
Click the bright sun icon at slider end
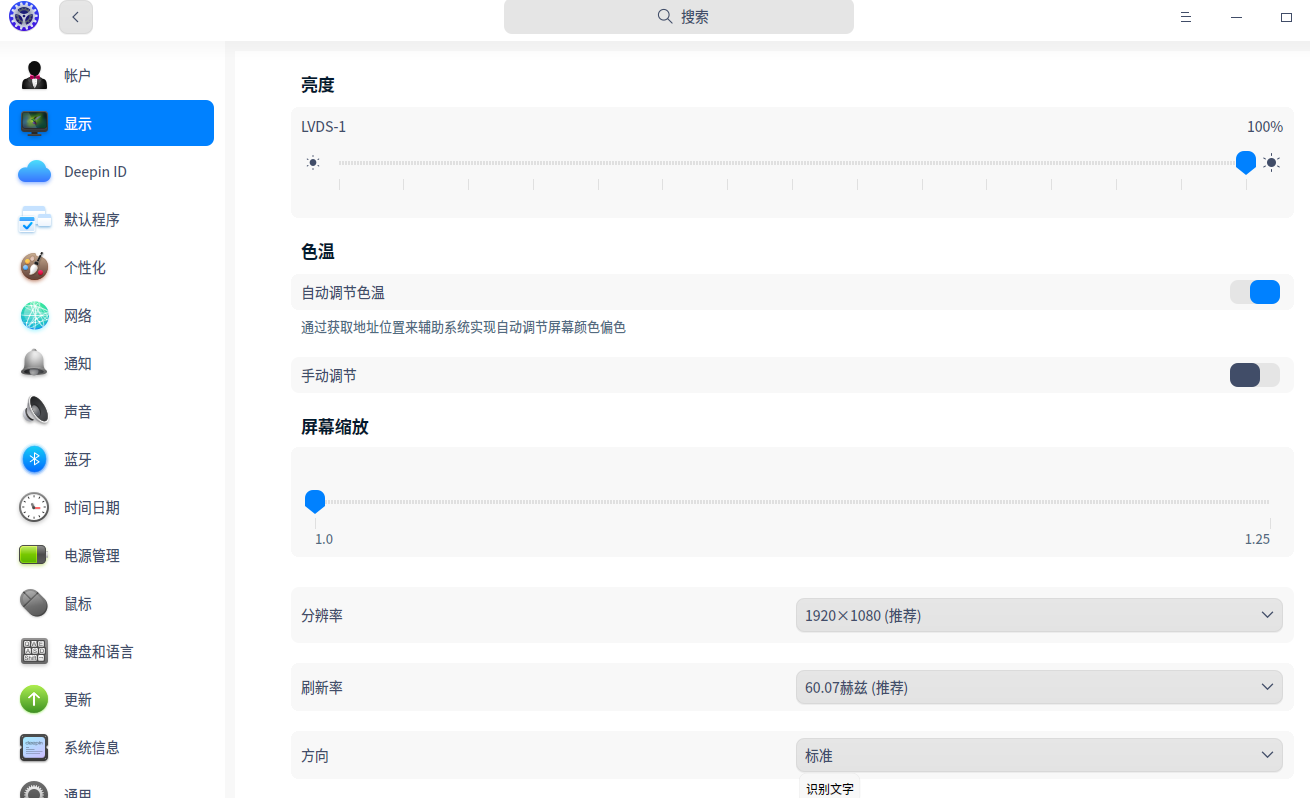(1271, 162)
